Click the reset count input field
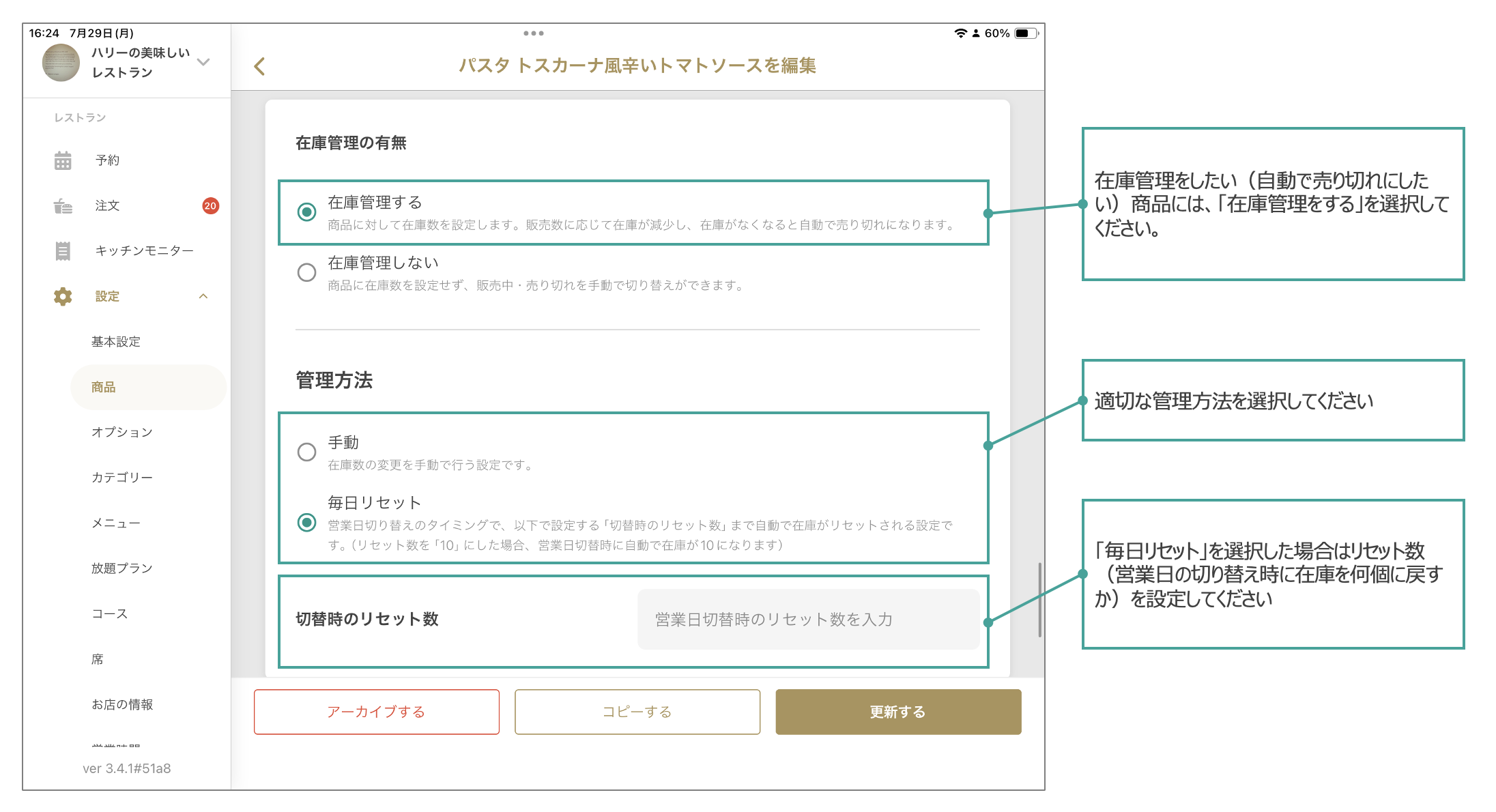Viewport: 1496px width, 812px height. 808,620
